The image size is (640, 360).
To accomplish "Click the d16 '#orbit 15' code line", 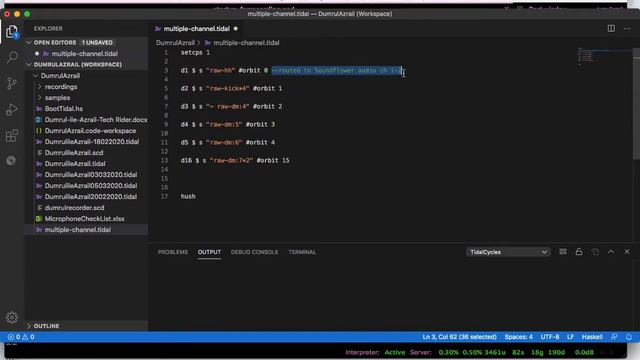I will pos(235,161).
